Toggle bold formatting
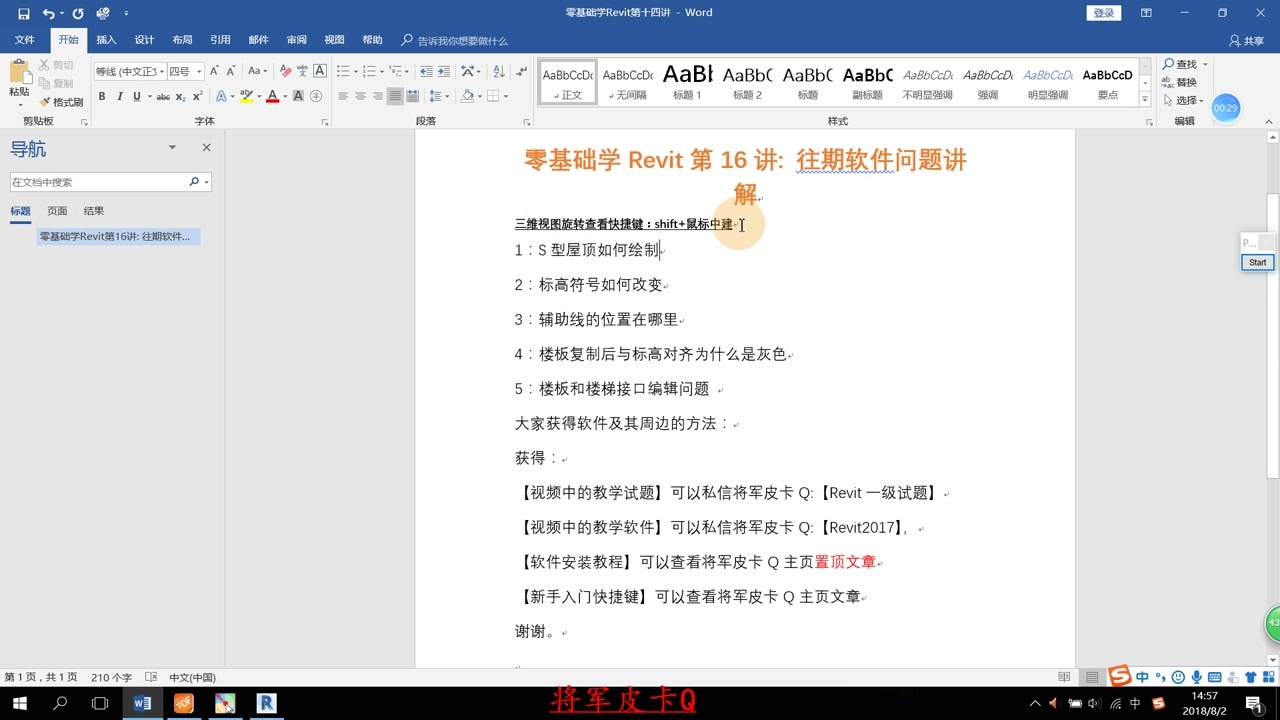The width and height of the screenshot is (1280, 720). point(102,97)
